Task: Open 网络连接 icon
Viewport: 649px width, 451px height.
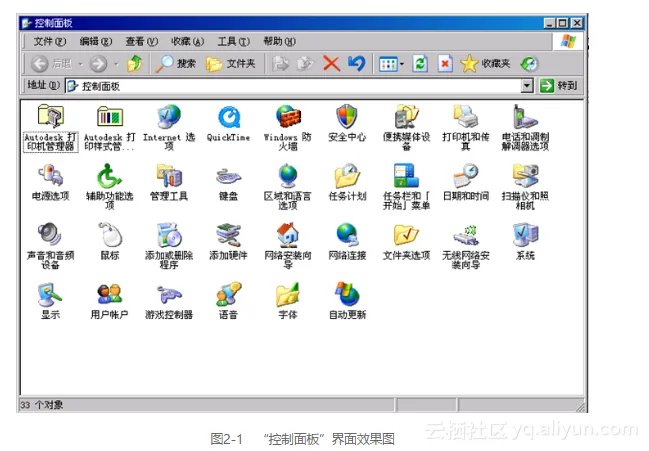Action: pos(347,235)
